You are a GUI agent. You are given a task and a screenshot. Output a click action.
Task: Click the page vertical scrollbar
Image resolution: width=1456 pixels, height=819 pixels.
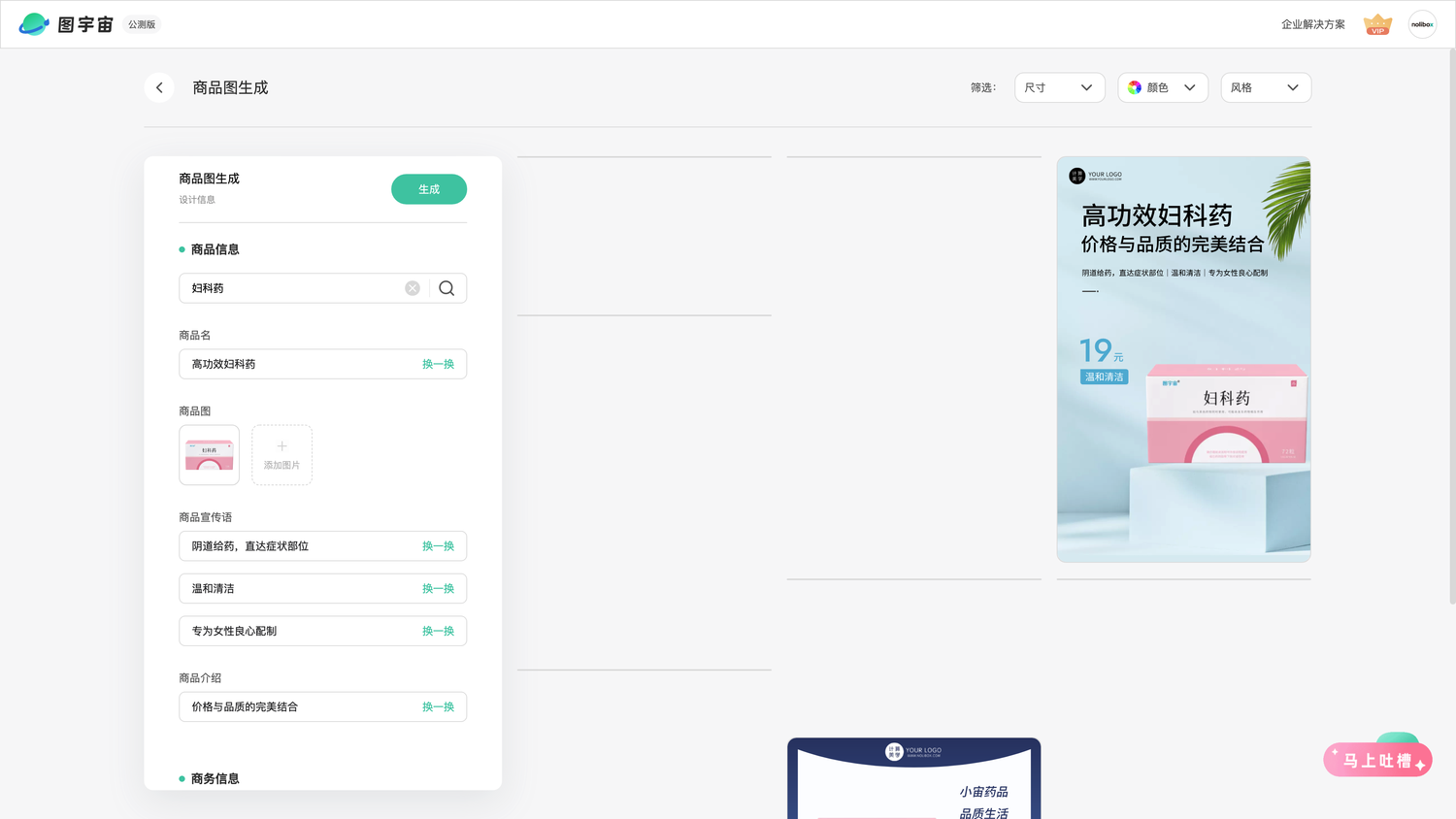tap(1452, 327)
